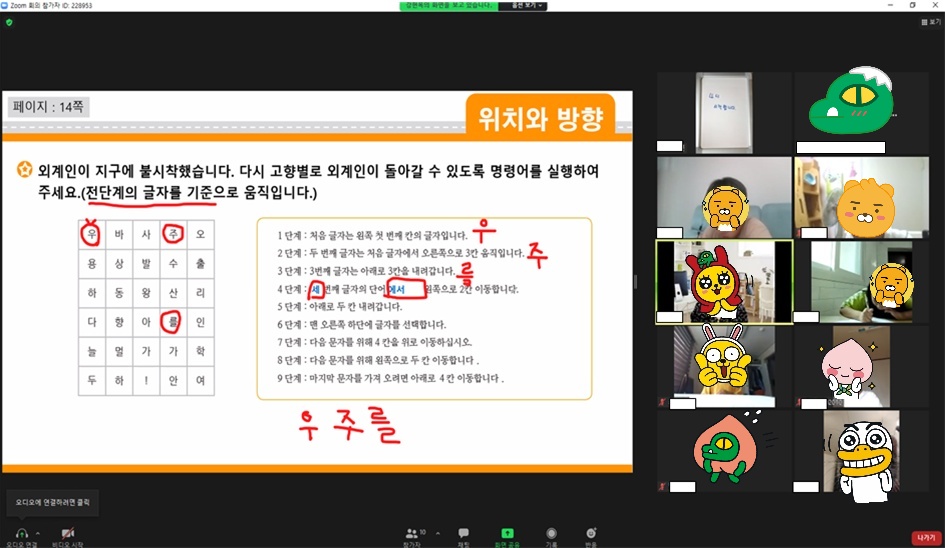The height and width of the screenshot is (548, 945).
Task: Expand the participants options arrow
Action: pyautogui.click(x=438, y=533)
